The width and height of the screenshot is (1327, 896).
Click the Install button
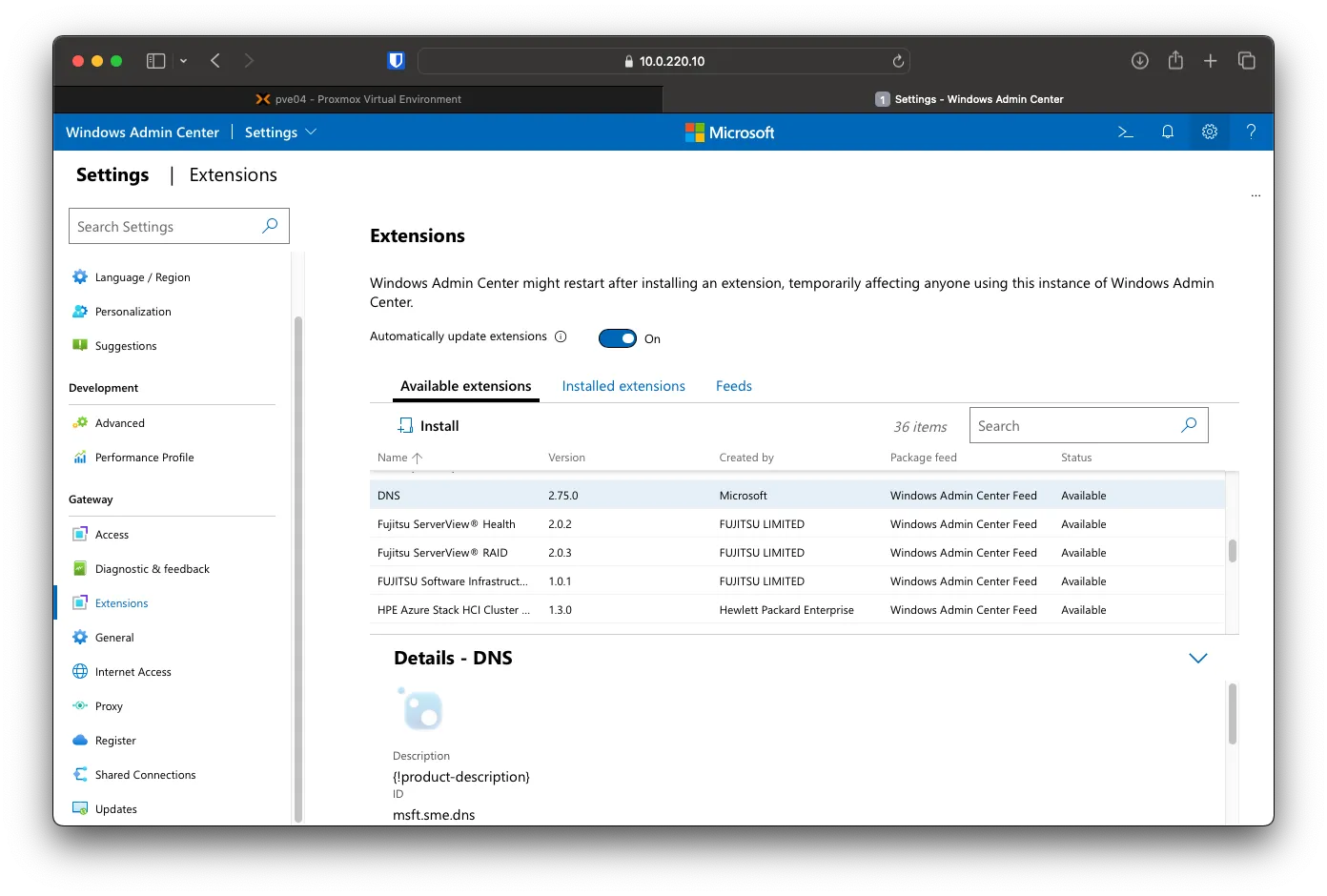coord(428,426)
